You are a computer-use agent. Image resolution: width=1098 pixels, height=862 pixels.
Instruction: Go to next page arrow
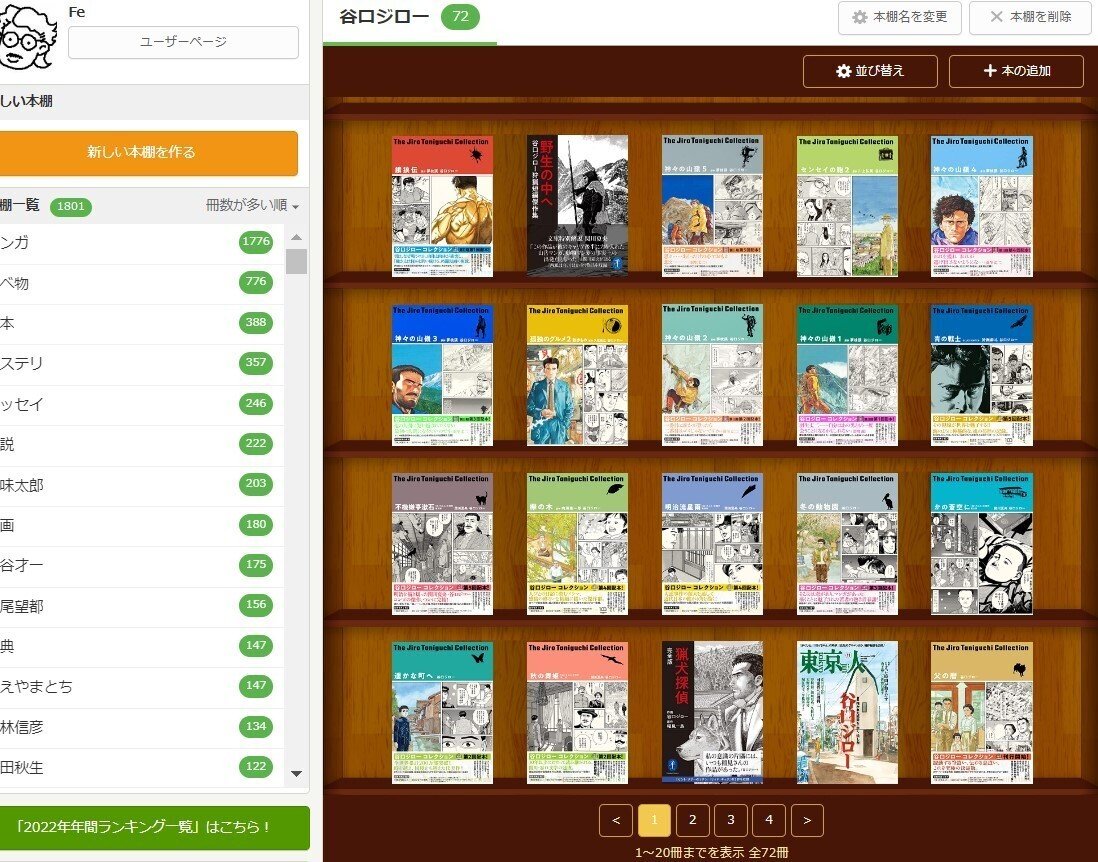click(x=807, y=820)
